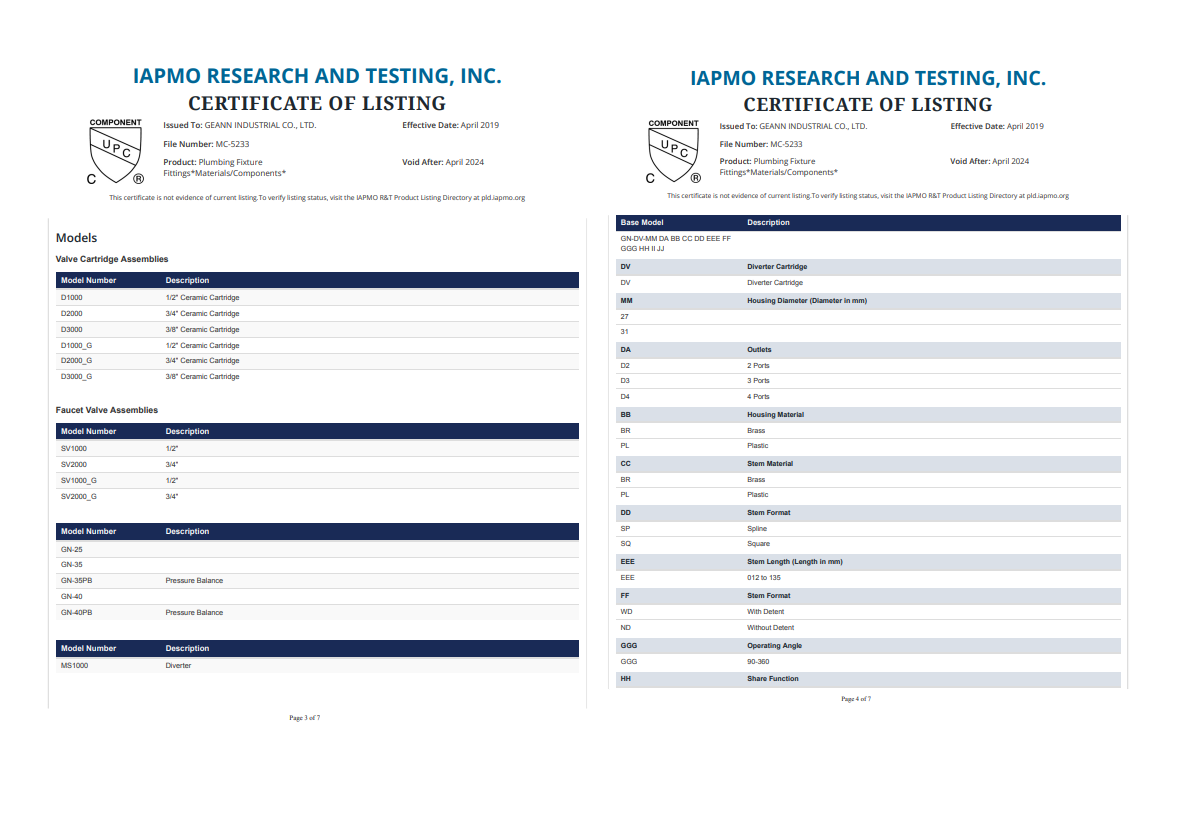Click the Valve Cartridge Assemblies heading

[112, 259]
